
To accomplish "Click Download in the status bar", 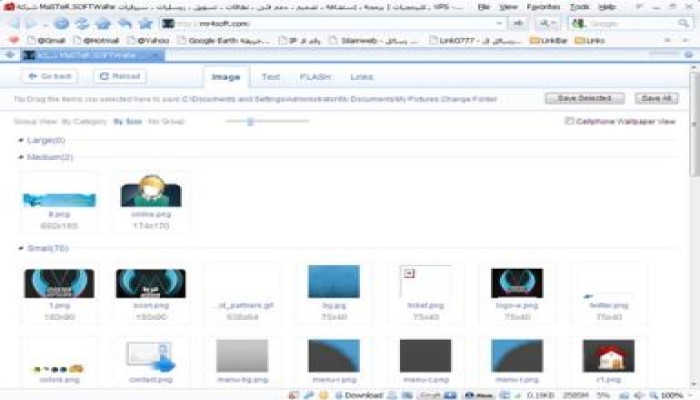I will pos(359,395).
